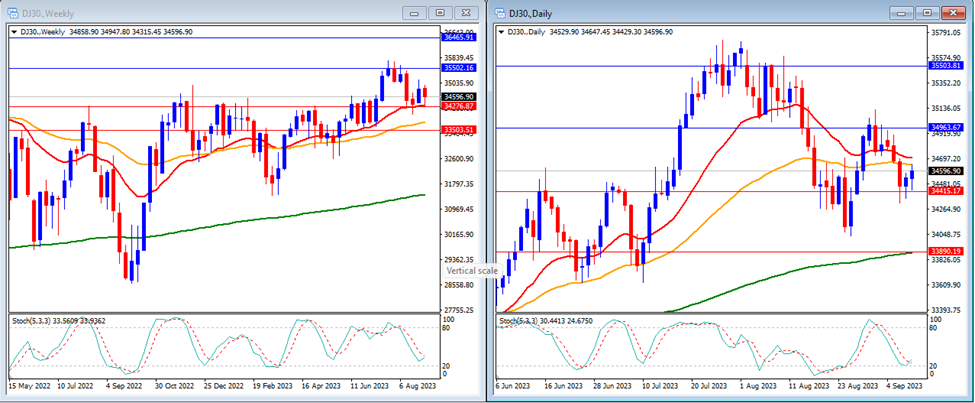Click the 35136.05 value on Daily price scale

945,108
